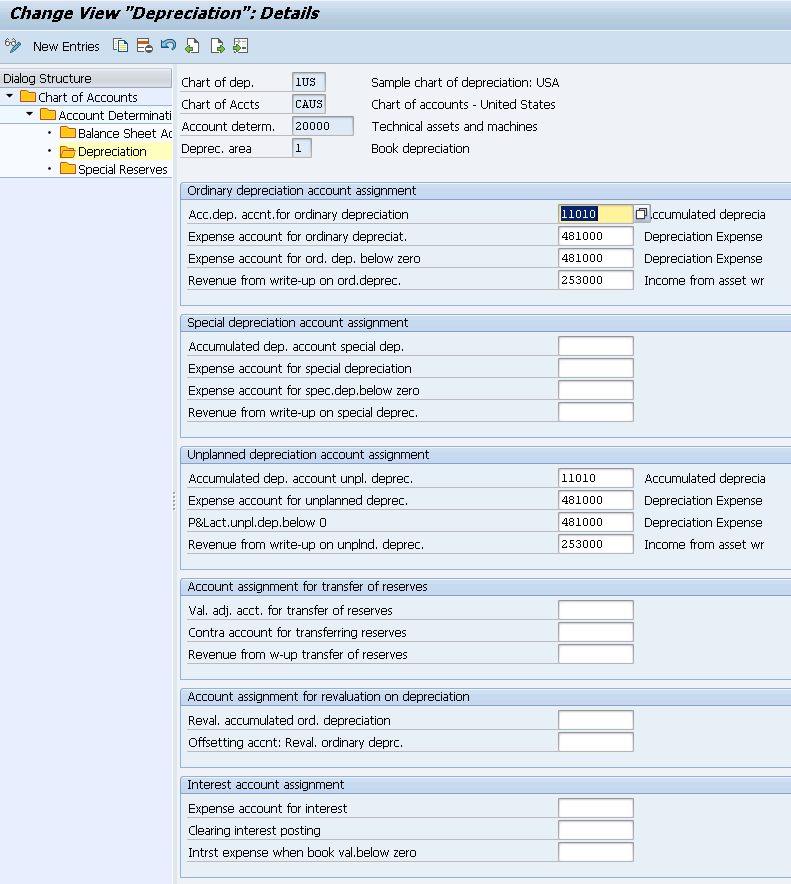Screen dimensions: 791x884
Task: Click the Undo Change arrow icon
Action: pos(168,45)
